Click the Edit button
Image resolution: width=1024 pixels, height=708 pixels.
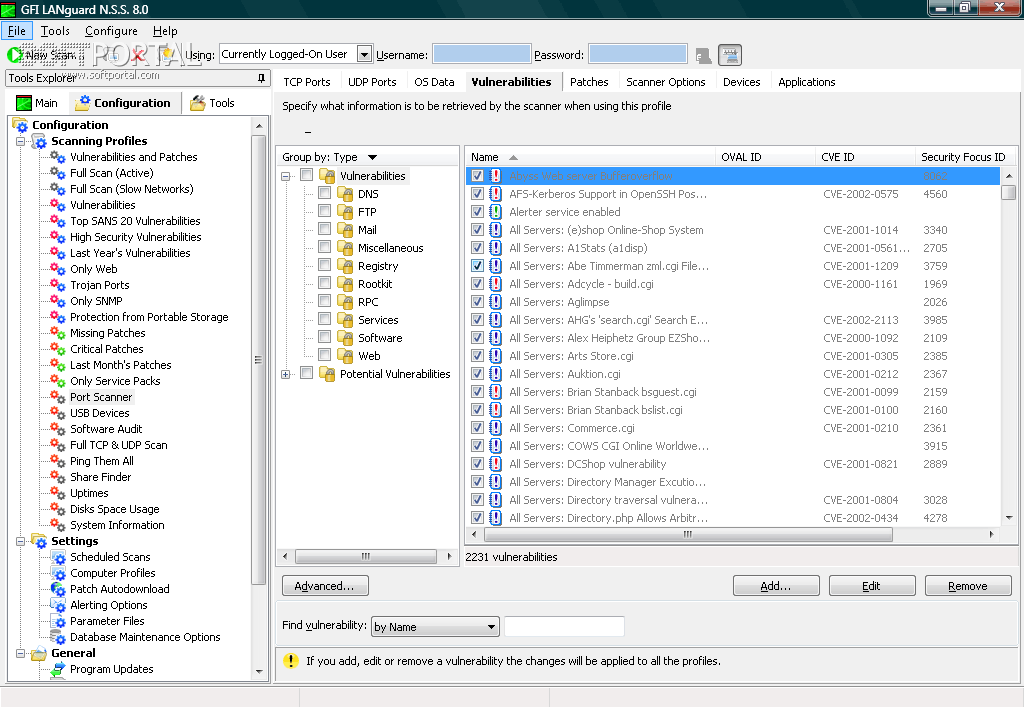pos(872,586)
